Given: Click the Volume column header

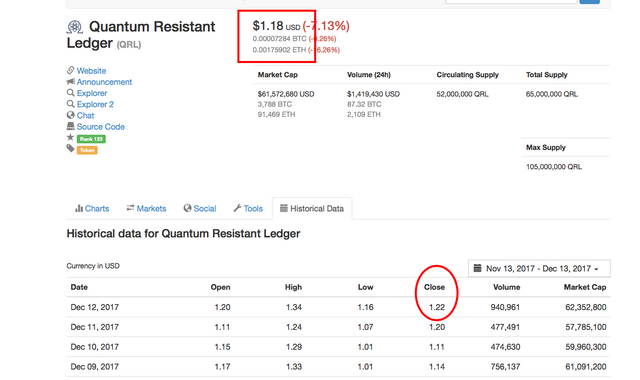Looking at the screenshot, I should 507,287.
